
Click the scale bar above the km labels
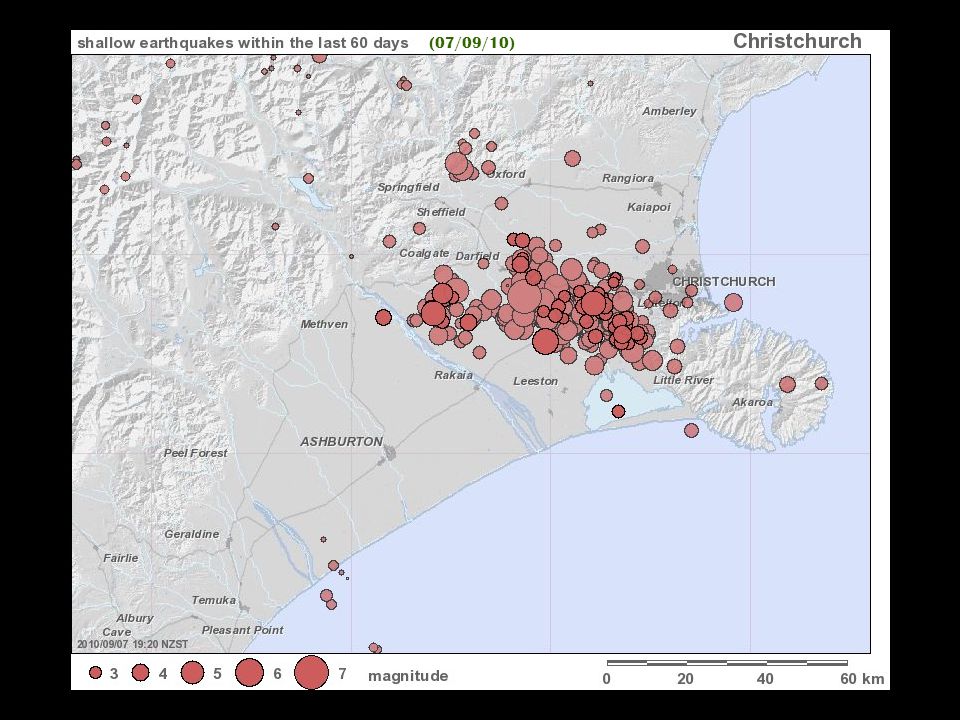[x=727, y=662]
